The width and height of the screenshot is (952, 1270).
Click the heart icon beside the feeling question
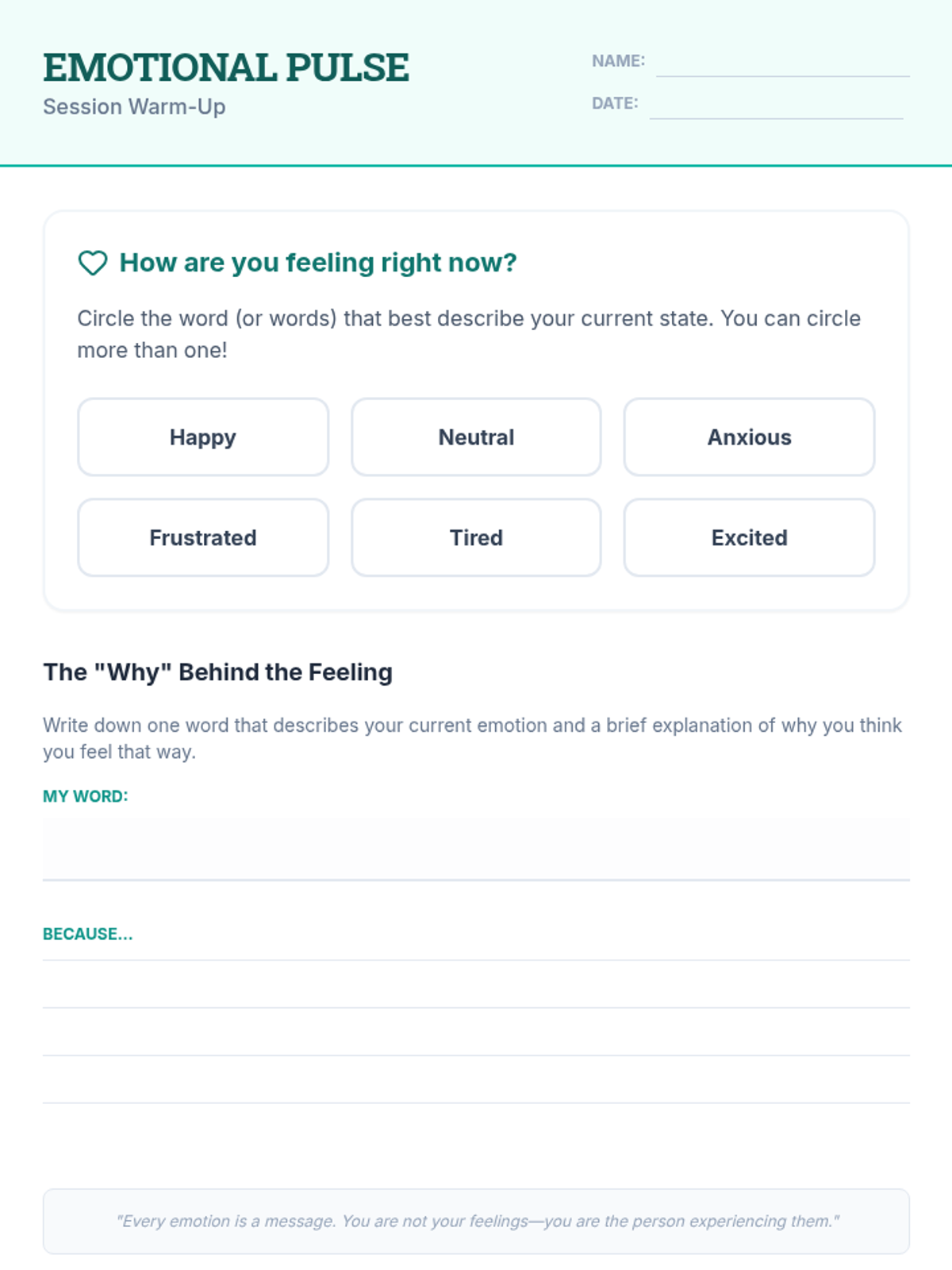tap(93, 263)
